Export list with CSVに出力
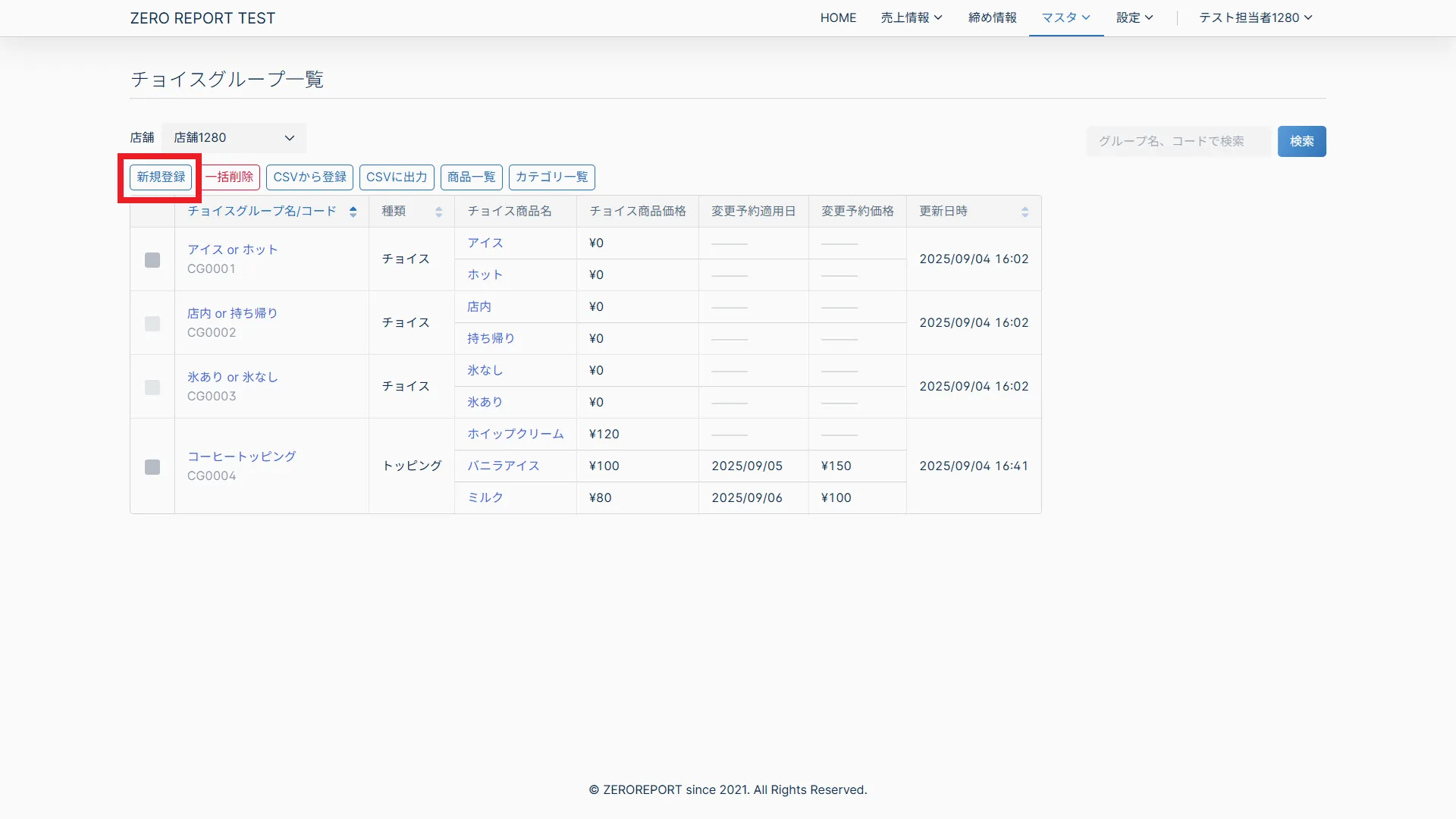This screenshot has height=819, width=1456. tap(397, 177)
